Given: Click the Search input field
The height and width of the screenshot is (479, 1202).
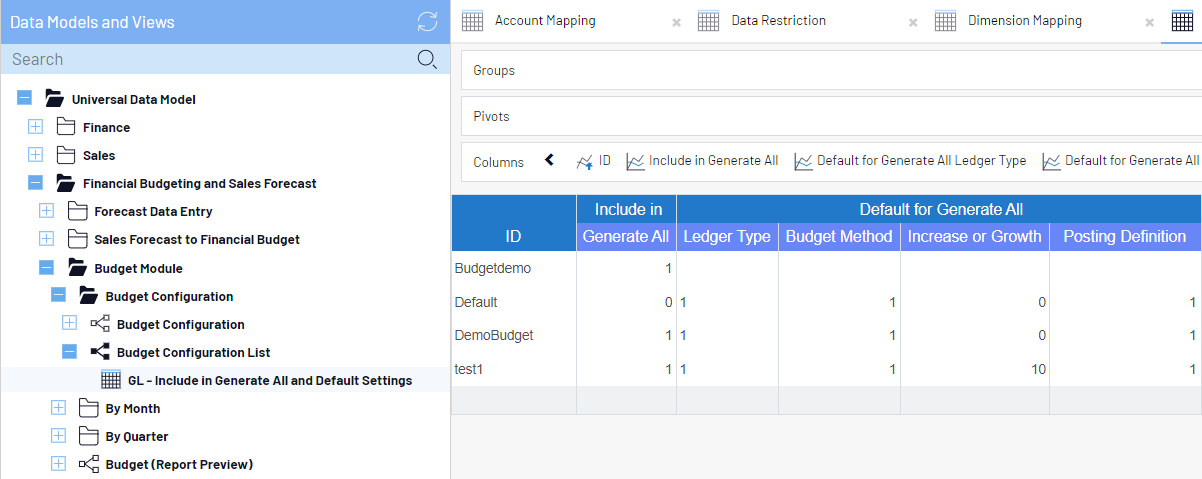Looking at the screenshot, I should tap(210, 59).
